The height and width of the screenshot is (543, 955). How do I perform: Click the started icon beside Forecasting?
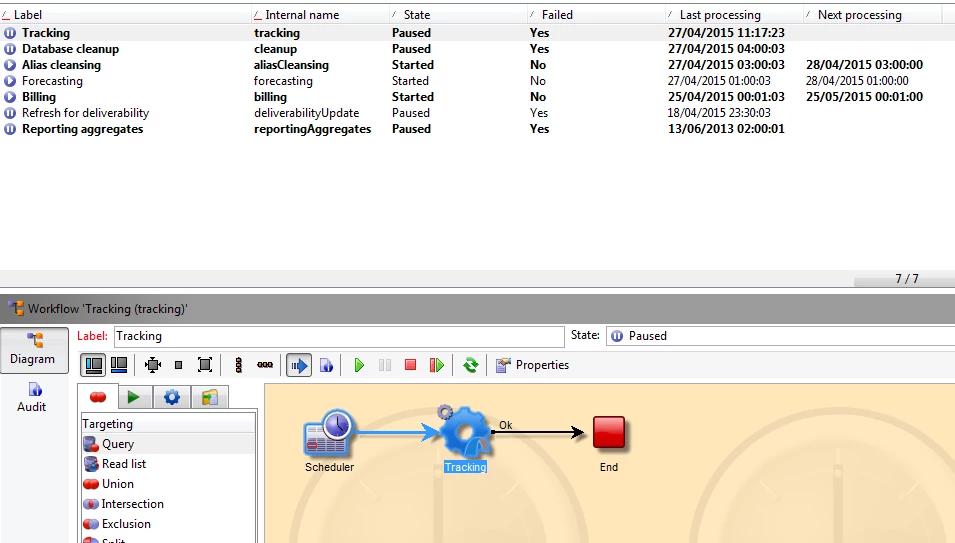[x=10, y=81]
